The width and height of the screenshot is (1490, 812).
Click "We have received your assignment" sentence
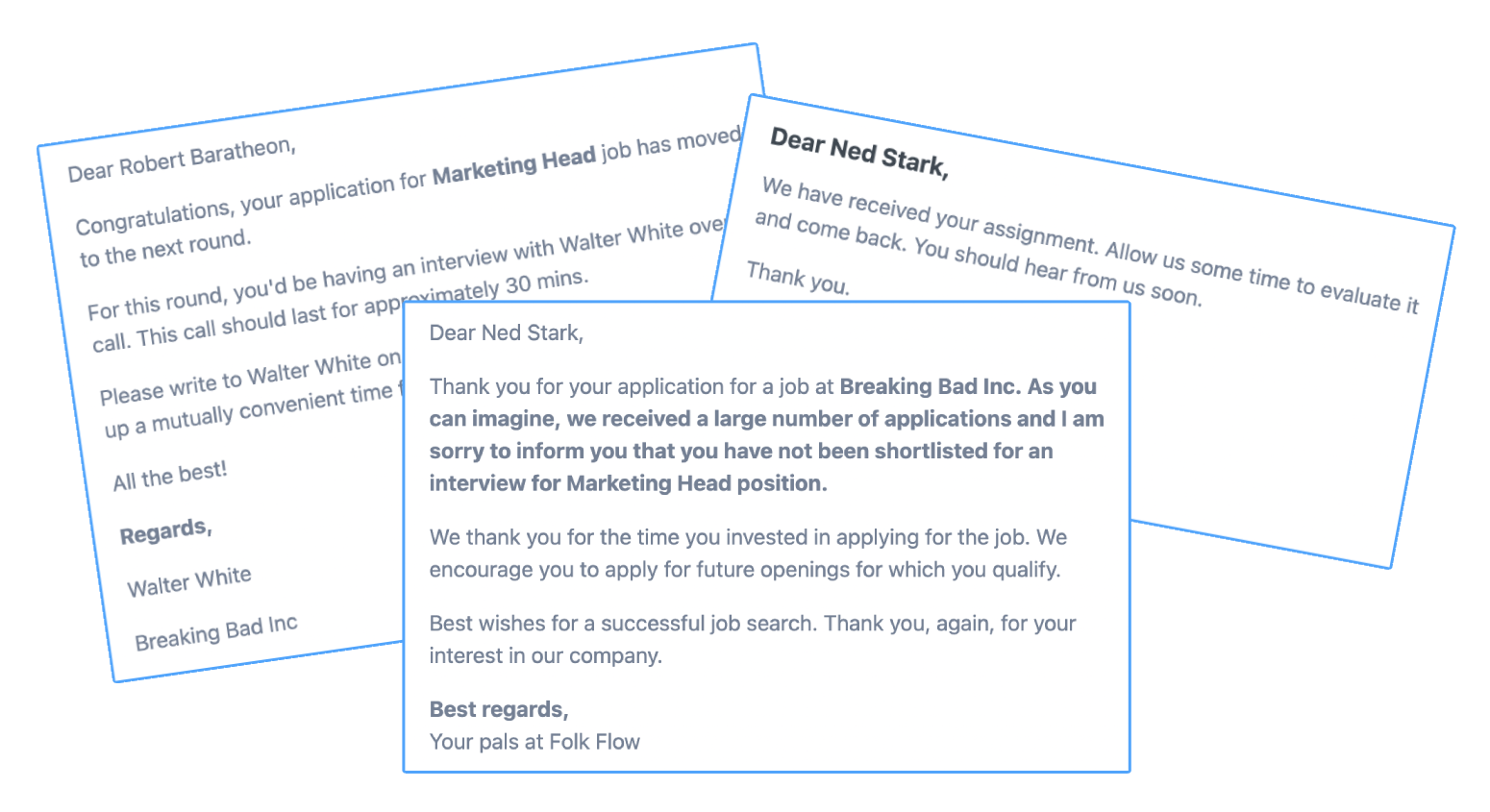pyautogui.click(x=929, y=215)
